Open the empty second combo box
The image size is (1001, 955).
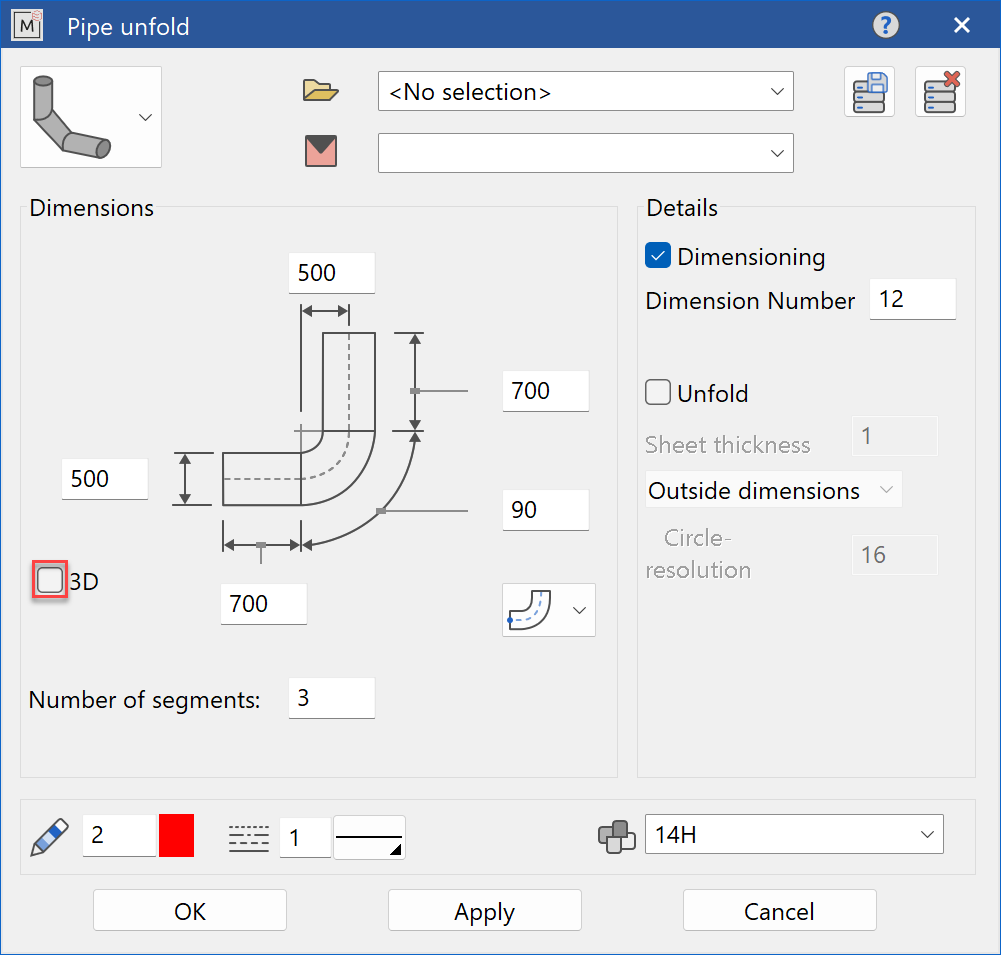point(585,153)
